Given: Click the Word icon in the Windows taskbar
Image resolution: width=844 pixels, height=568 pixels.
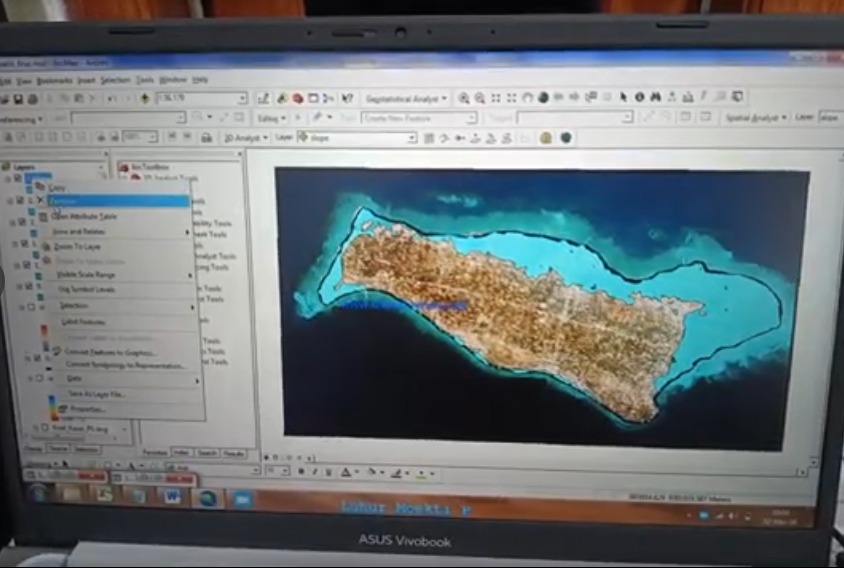Looking at the screenshot, I should point(172,496).
